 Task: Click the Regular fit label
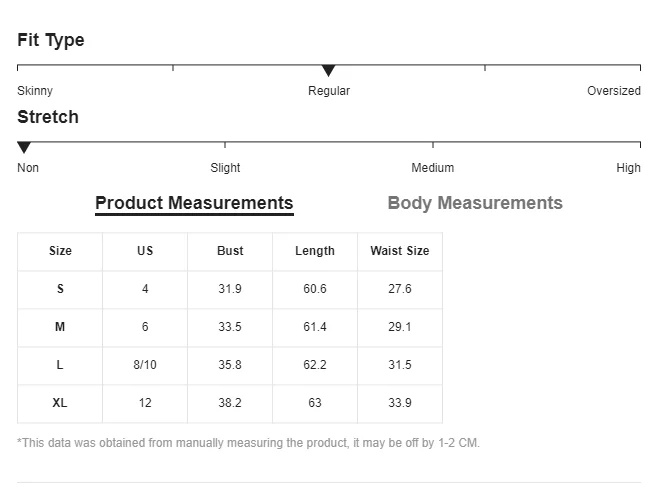329,91
